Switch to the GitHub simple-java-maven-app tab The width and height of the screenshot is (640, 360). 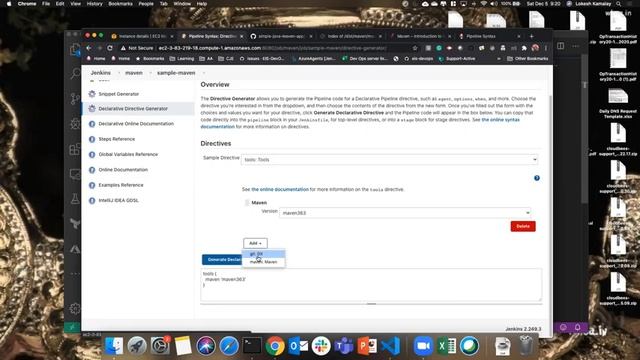(281, 36)
